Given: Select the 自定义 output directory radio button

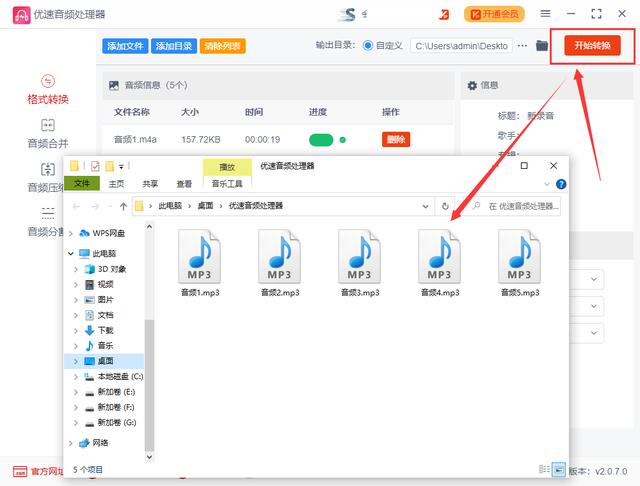Looking at the screenshot, I should point(368,46).
